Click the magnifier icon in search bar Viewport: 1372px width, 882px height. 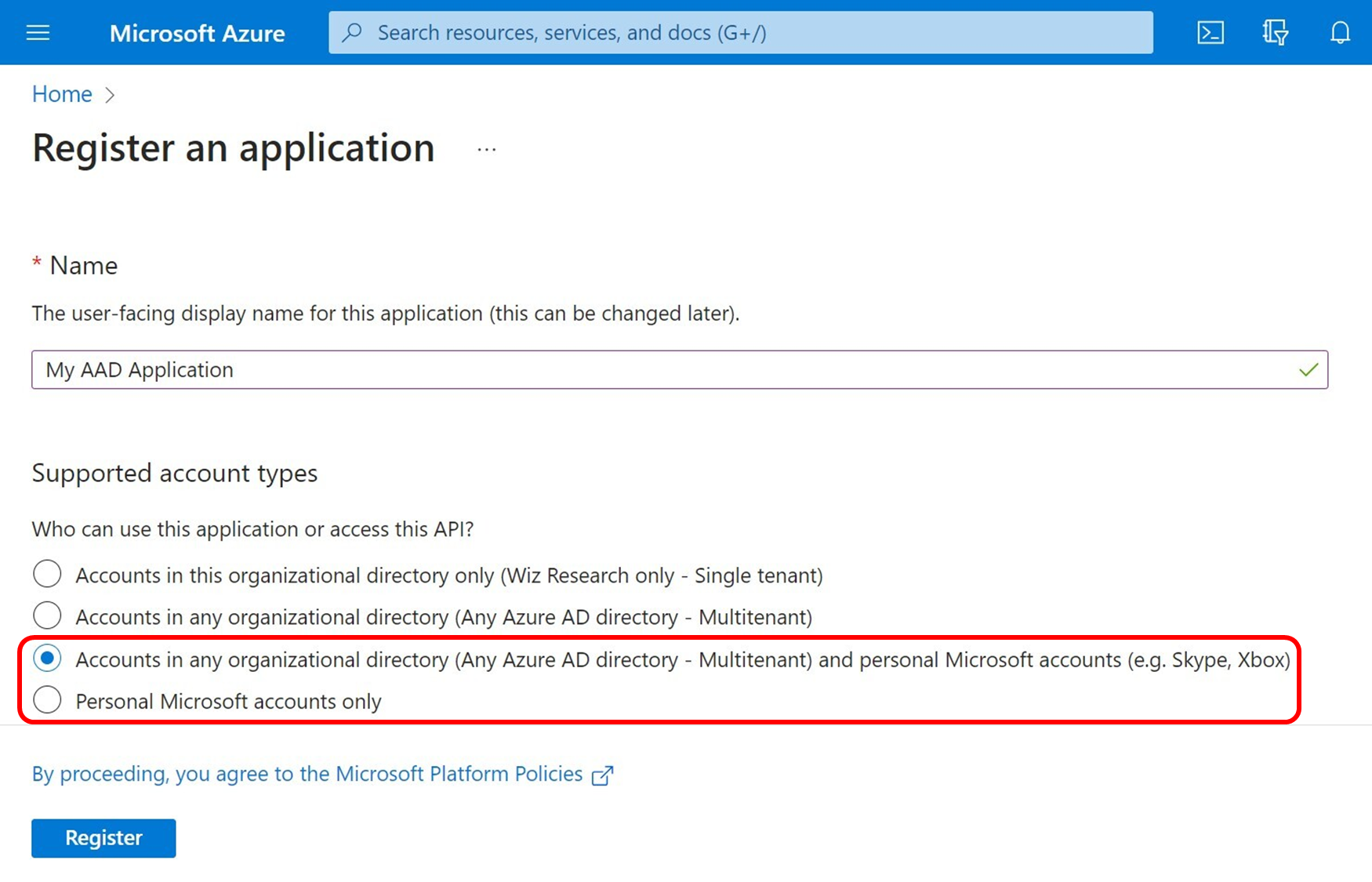coord(353,32)
